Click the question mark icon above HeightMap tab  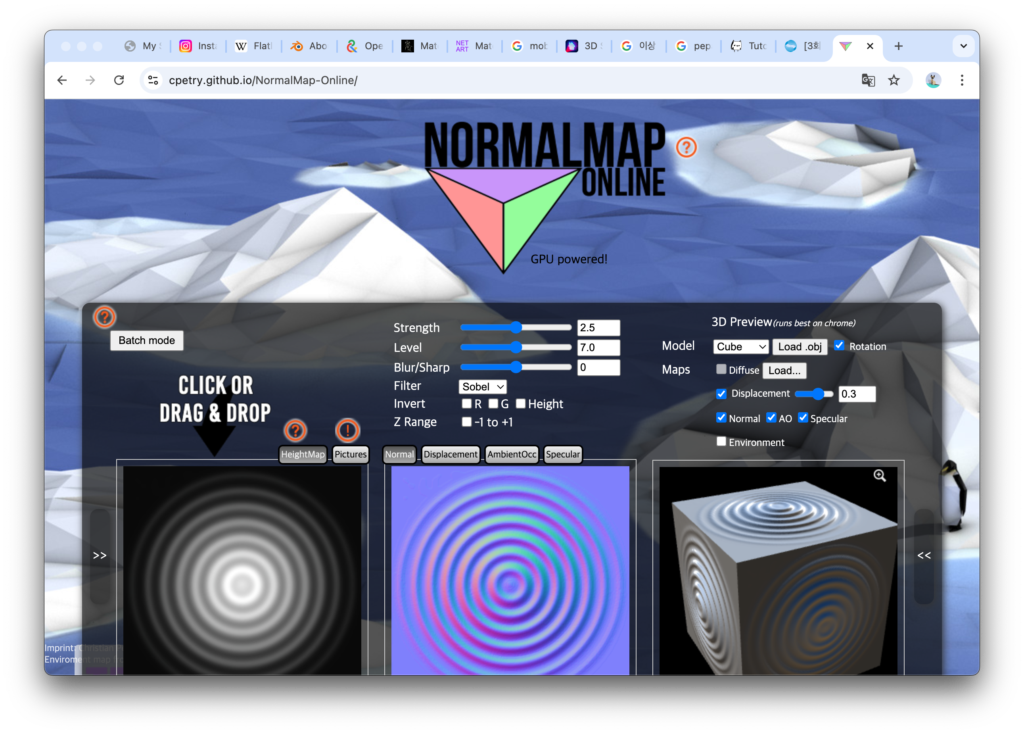coord(295,431)
